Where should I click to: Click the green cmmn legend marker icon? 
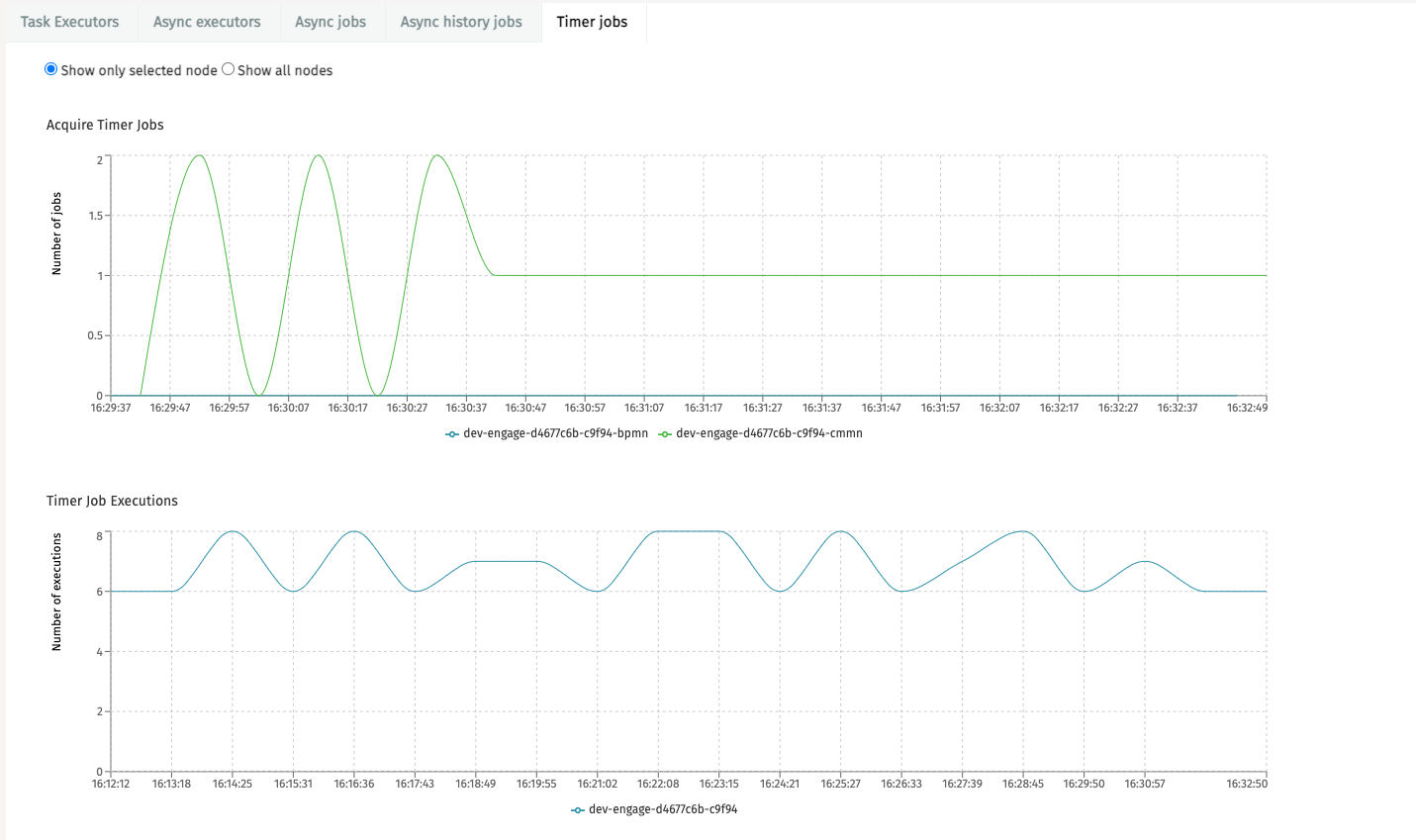(x=665, y=434)
